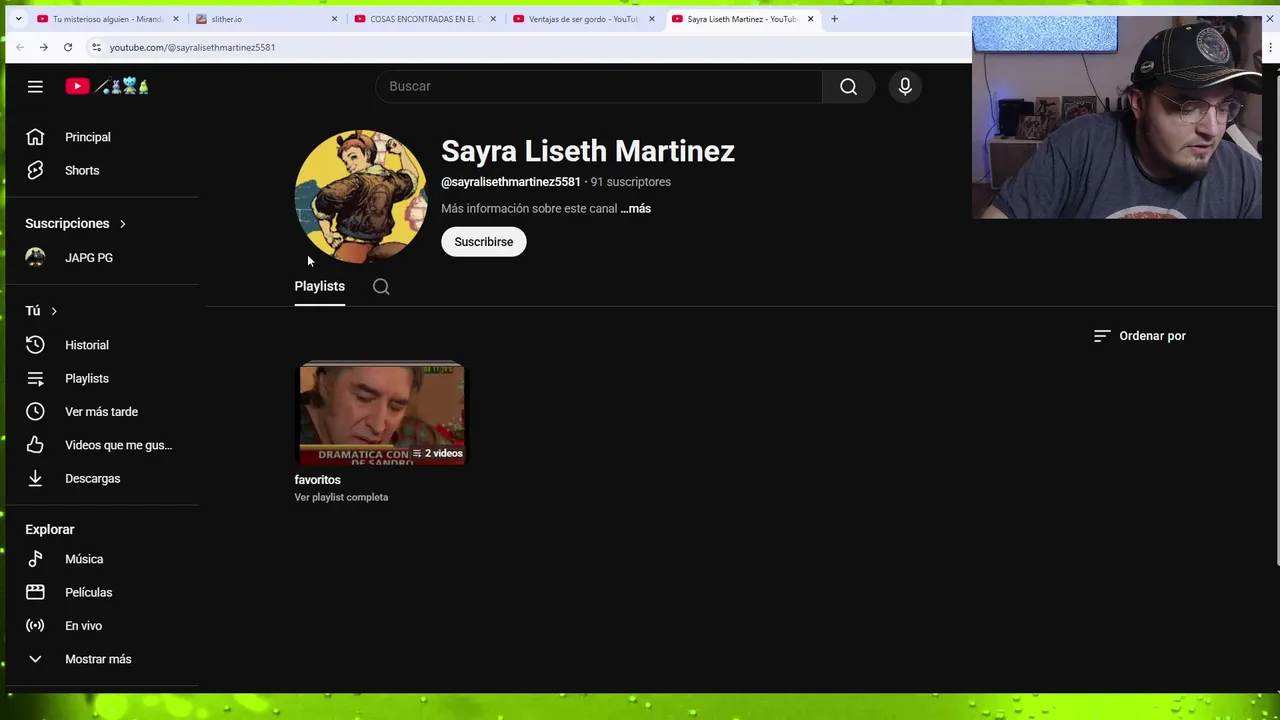
Task: Open tab search dropdown arrow
Action: pyautogui.click(x=18, y=19)
